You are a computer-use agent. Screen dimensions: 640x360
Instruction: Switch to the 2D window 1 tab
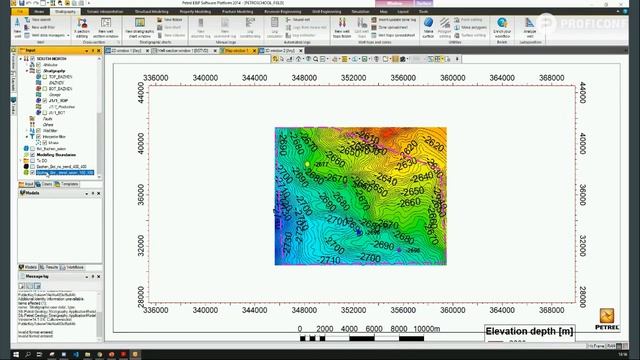127,51
